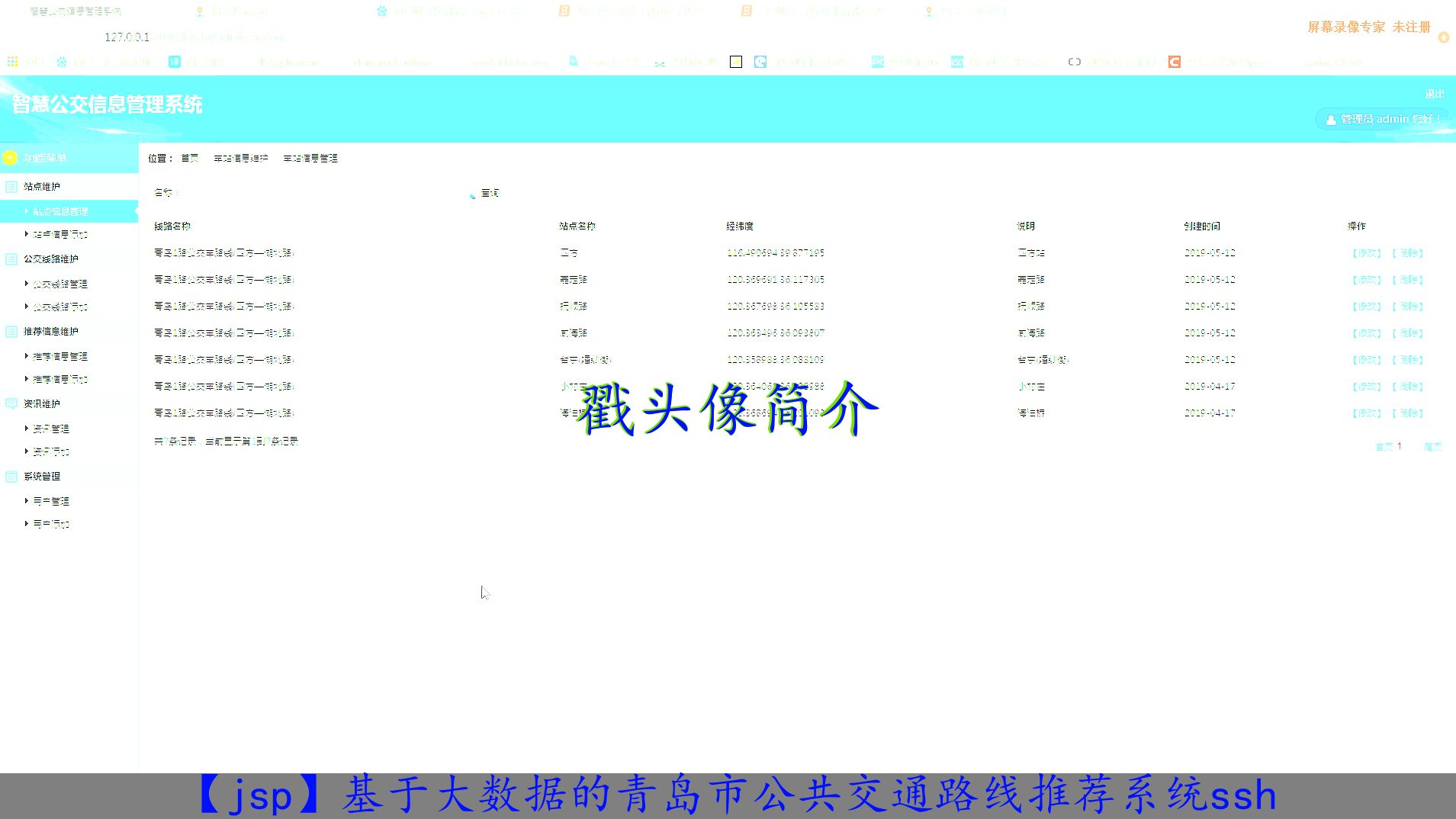Switch to the fourth tab with orange B favicon
This screenshot has height=819, width=1456.
pyautogui.click(x=633, y=11)
